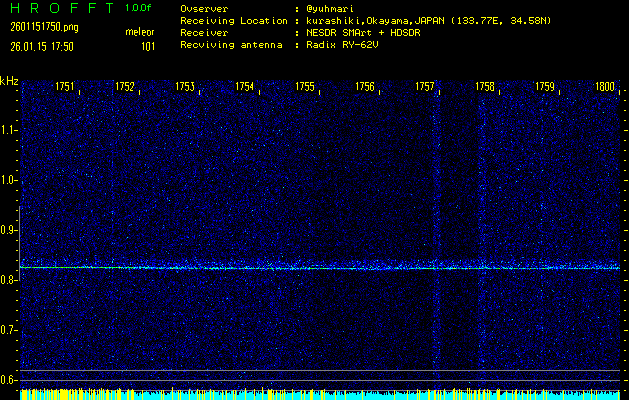This screenshot has width=629, height=400.
Task: Click the 1757 time marker label
Action: click(x=424, y=87)
